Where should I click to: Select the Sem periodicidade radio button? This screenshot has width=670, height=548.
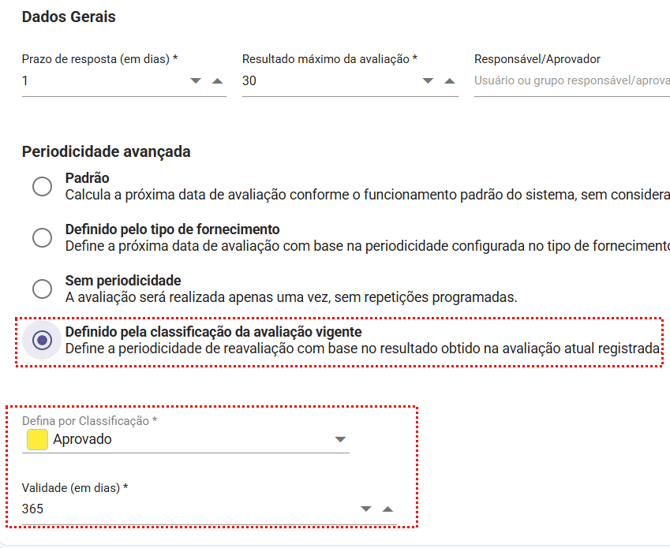[42, 289]
